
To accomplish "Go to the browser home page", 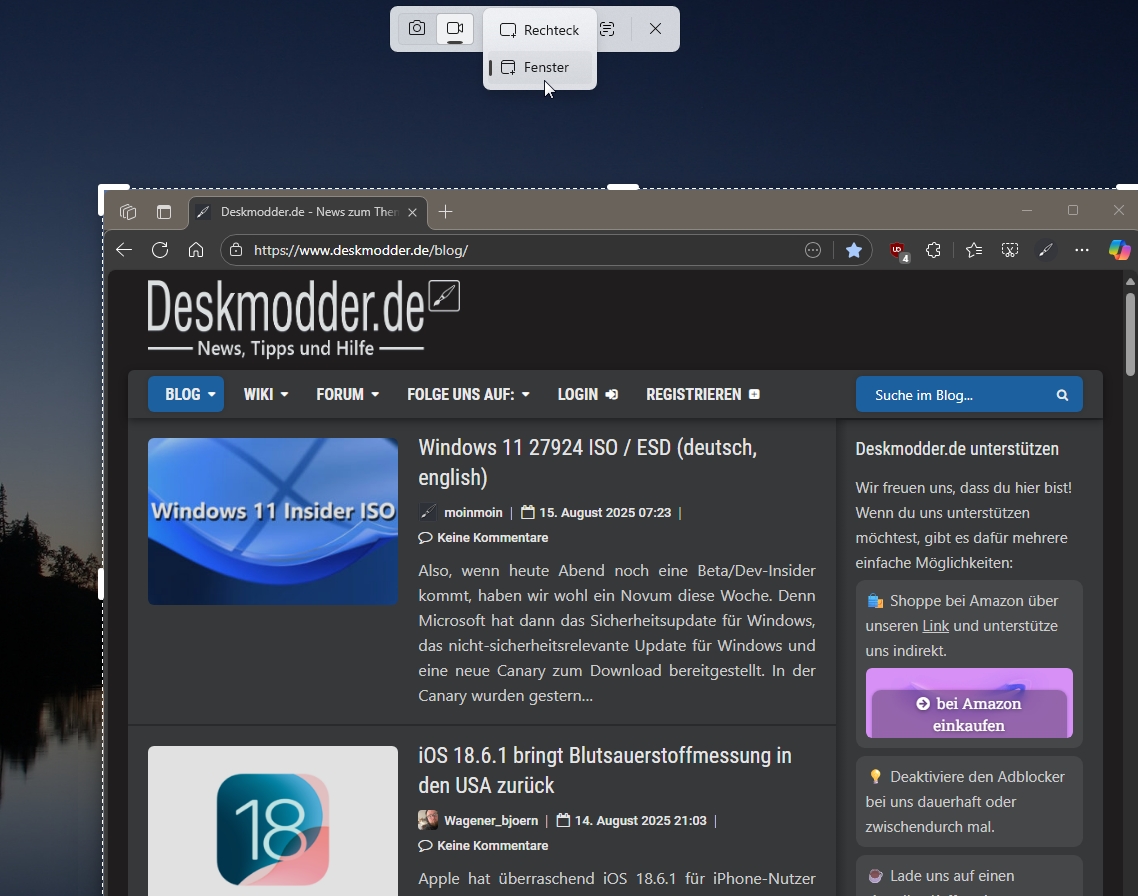I will (196, 250).
